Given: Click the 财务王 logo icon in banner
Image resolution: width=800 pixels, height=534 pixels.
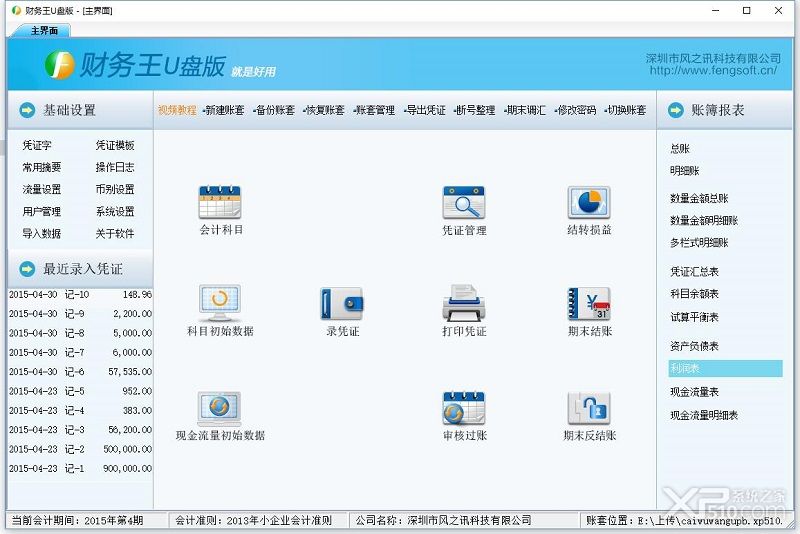Looking at the screenshot, I should 60,65.
